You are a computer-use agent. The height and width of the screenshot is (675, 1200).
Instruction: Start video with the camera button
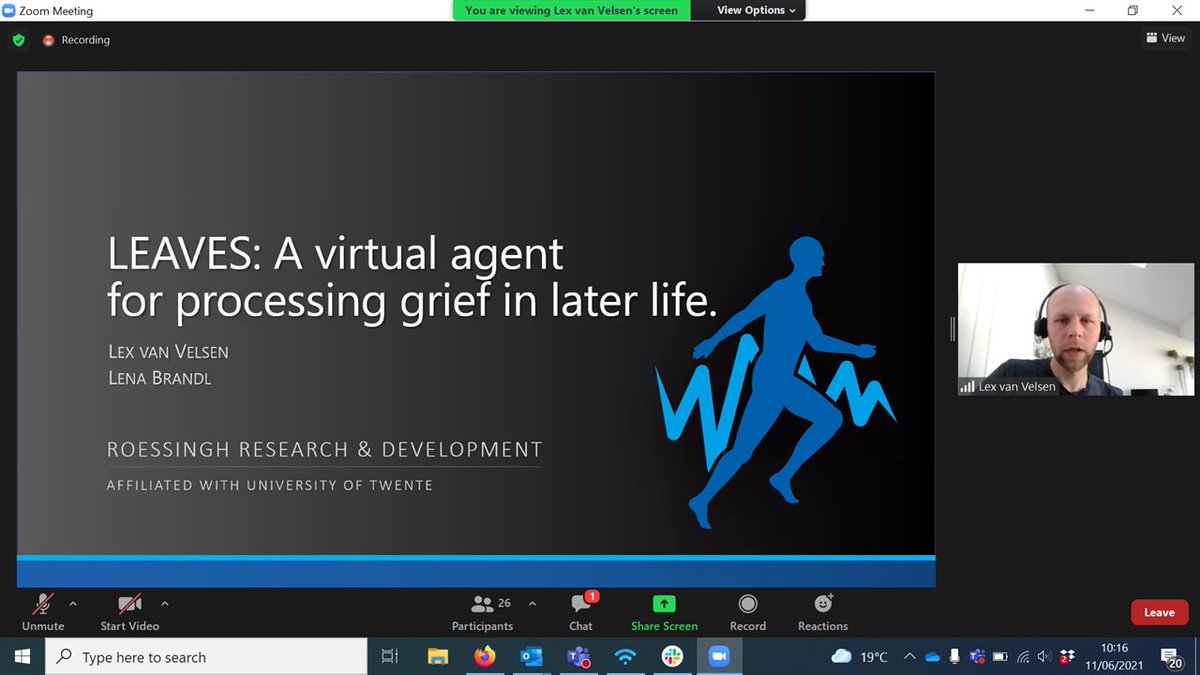(x=130, y=612)
